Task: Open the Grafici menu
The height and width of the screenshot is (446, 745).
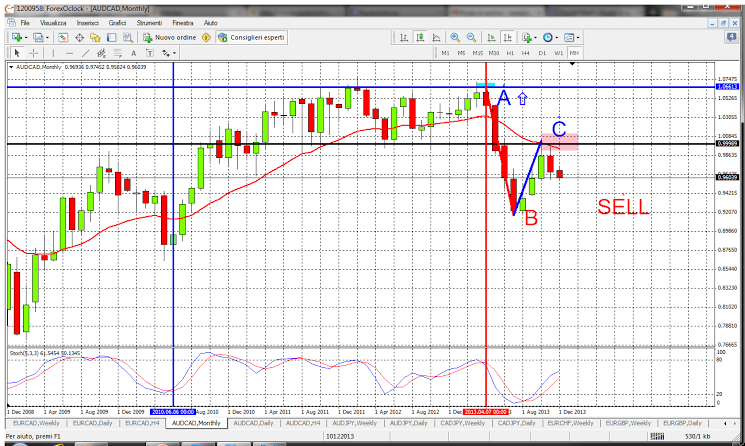Action: click(x=117, y=23)
